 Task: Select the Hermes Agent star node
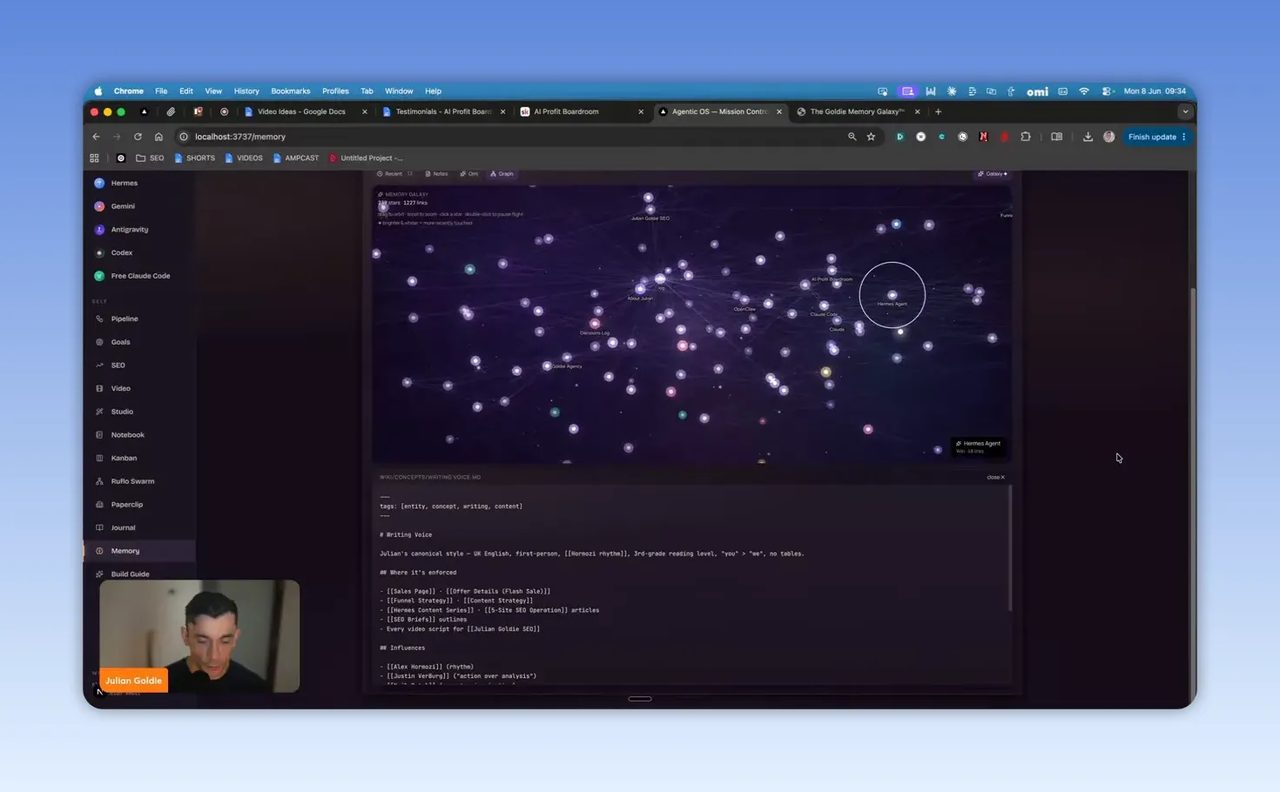pos(893,295)
